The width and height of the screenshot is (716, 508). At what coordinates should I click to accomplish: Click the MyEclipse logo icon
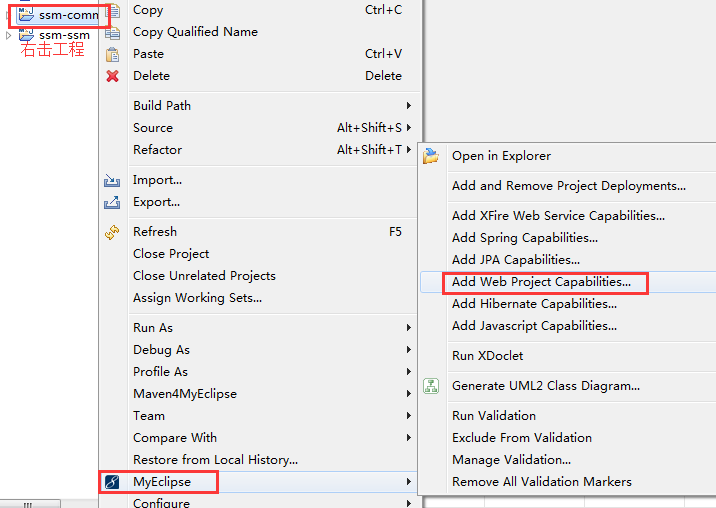(x=112, y=482)
